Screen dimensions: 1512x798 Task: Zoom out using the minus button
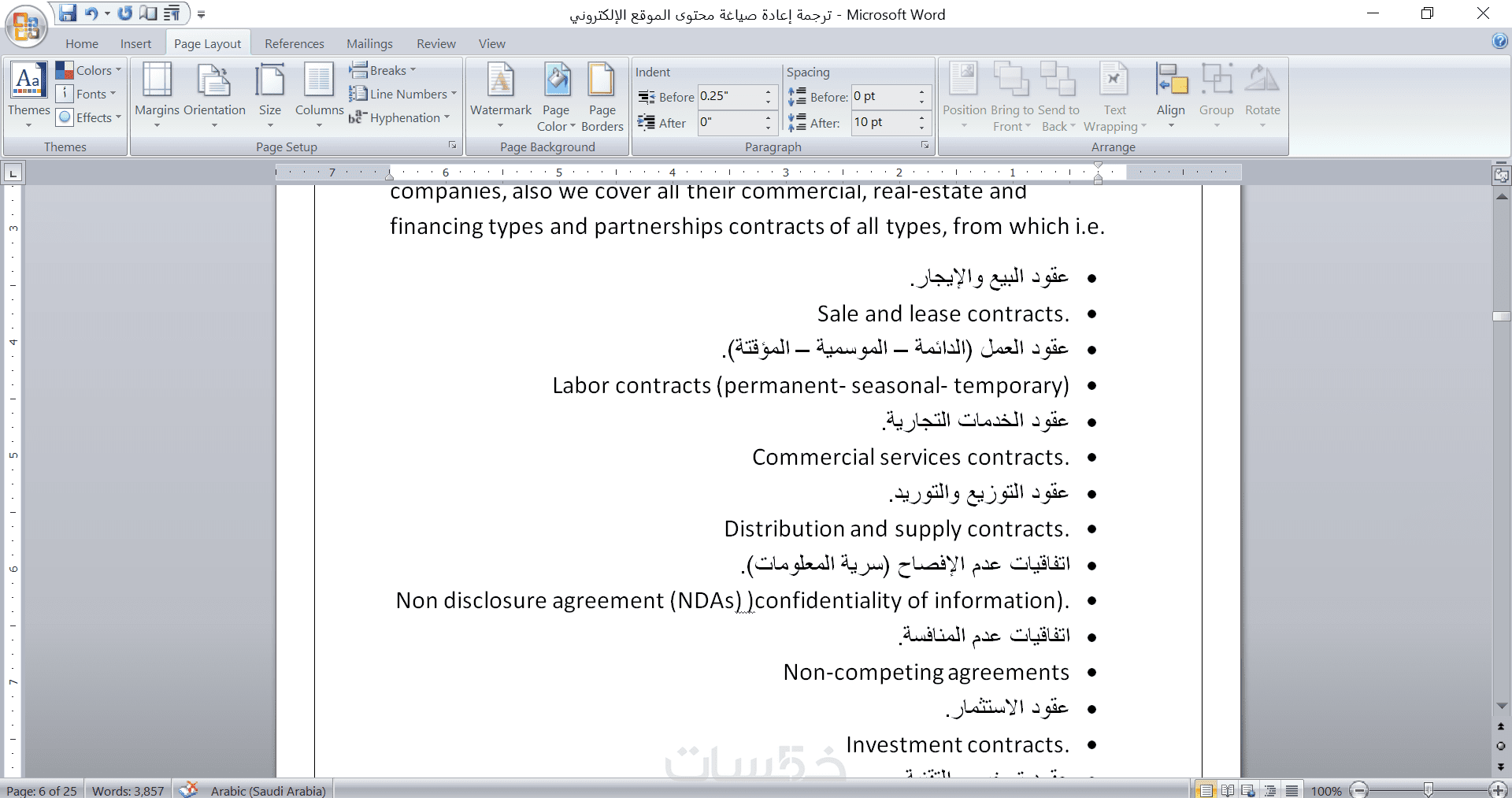tap(1359, 790)
